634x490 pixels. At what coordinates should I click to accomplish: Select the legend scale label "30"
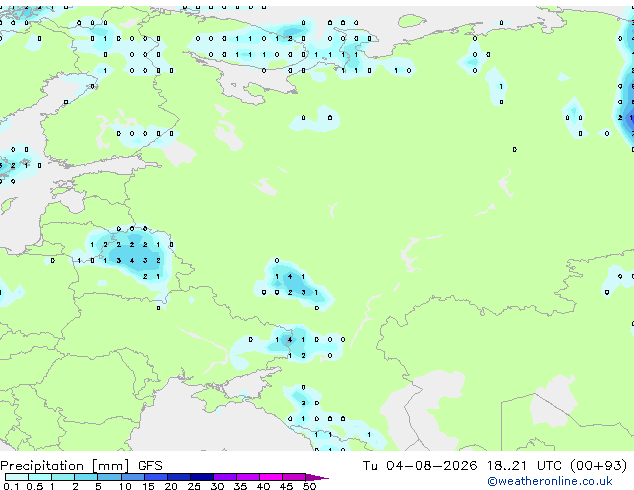click(x=217, y=486)
